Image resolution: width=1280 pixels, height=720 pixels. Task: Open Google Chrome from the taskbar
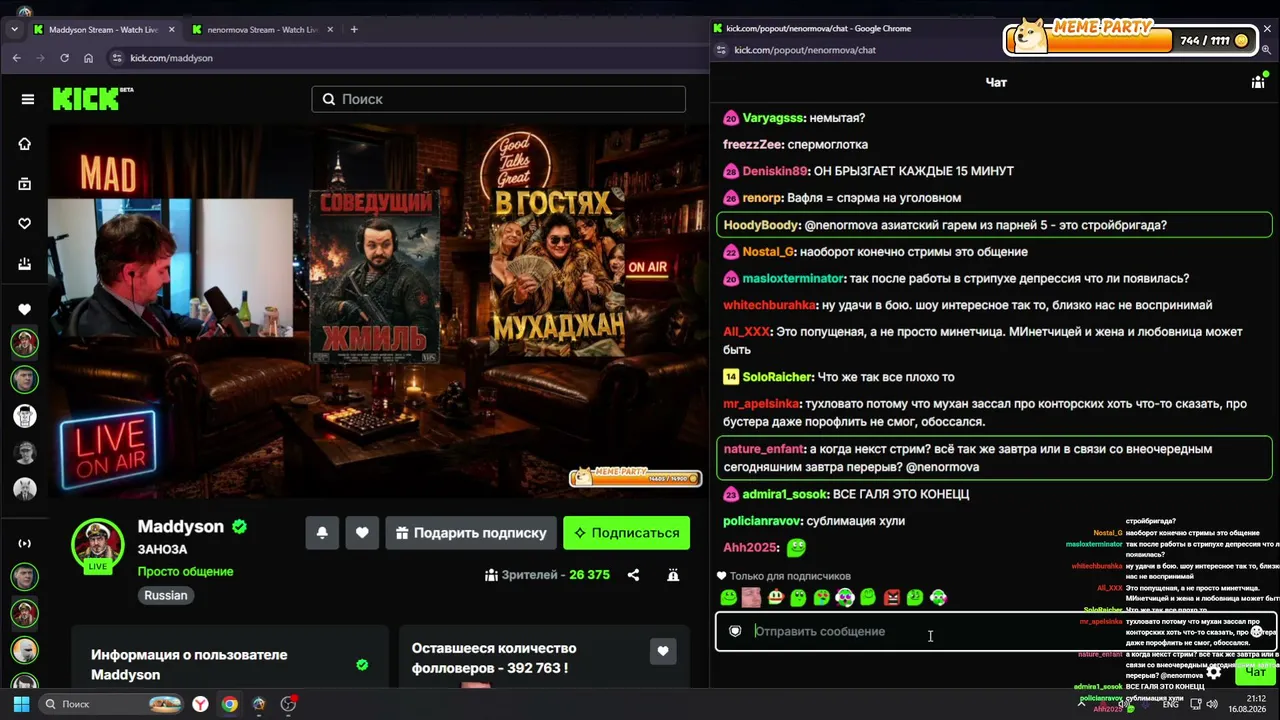point(230,704)
